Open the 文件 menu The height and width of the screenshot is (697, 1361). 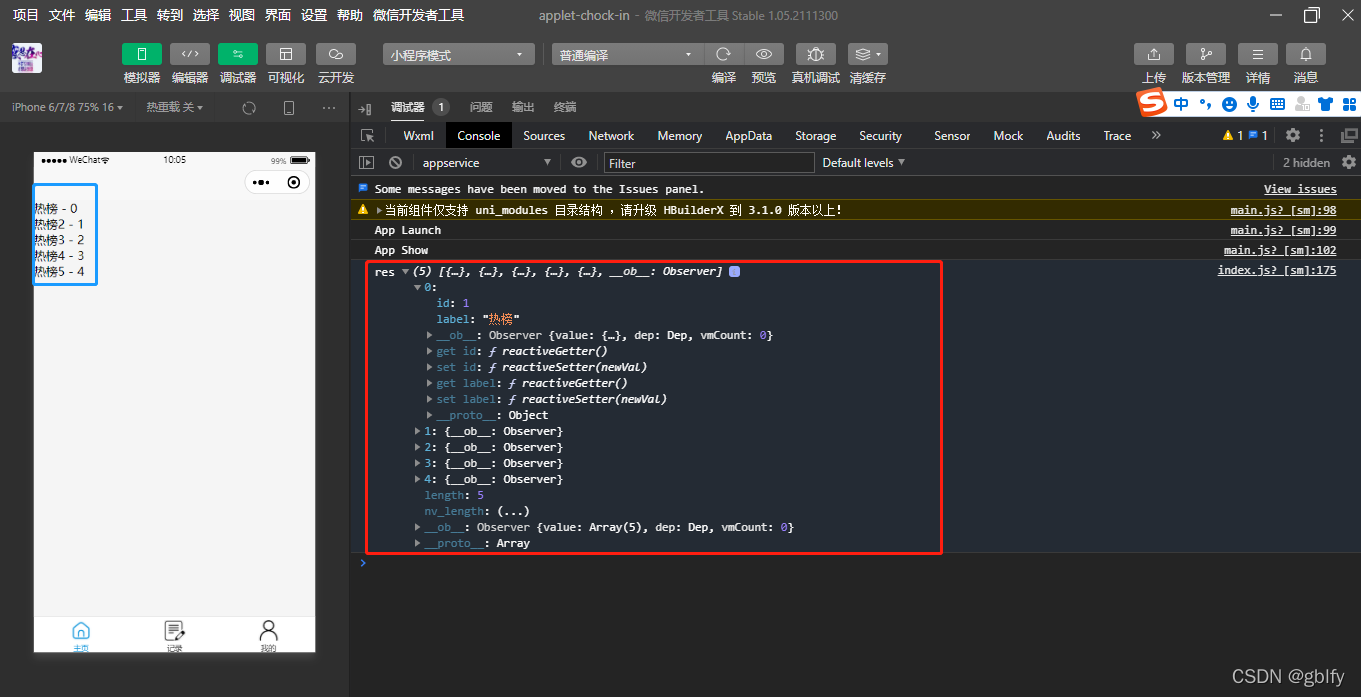click(x=62, y=15)
